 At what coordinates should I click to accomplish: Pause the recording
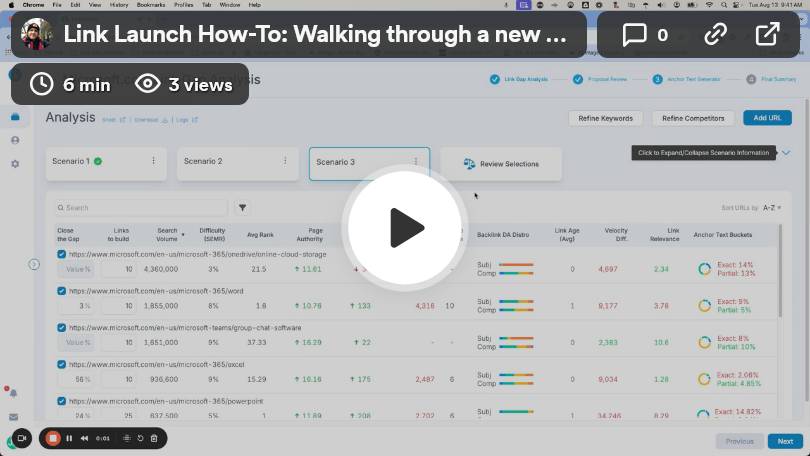point(69,438)
